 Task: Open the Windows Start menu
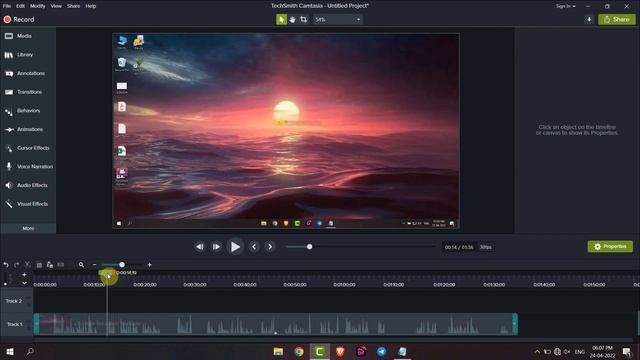(9, 351)
